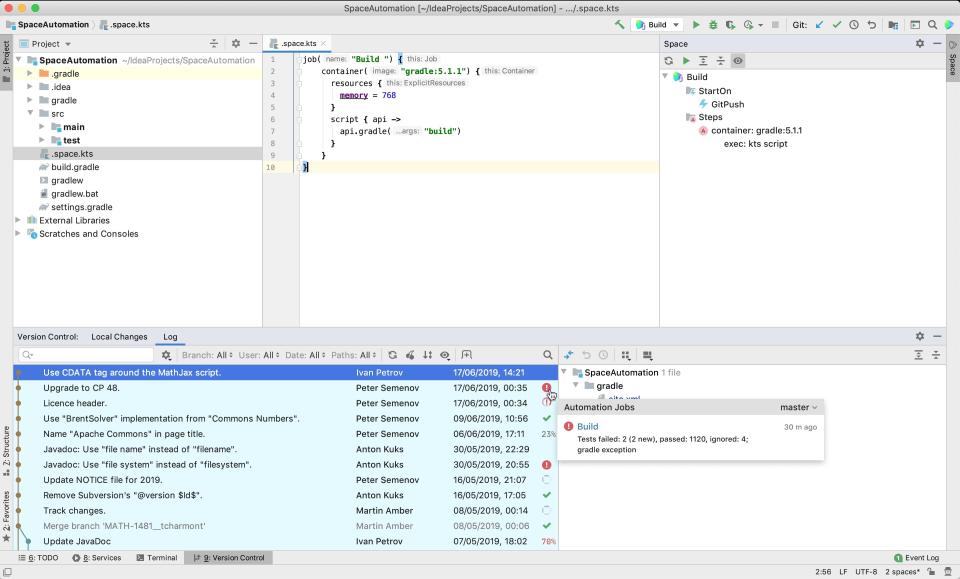Open the Build job link in popup
960x579 pixels.
coord(587,427)
